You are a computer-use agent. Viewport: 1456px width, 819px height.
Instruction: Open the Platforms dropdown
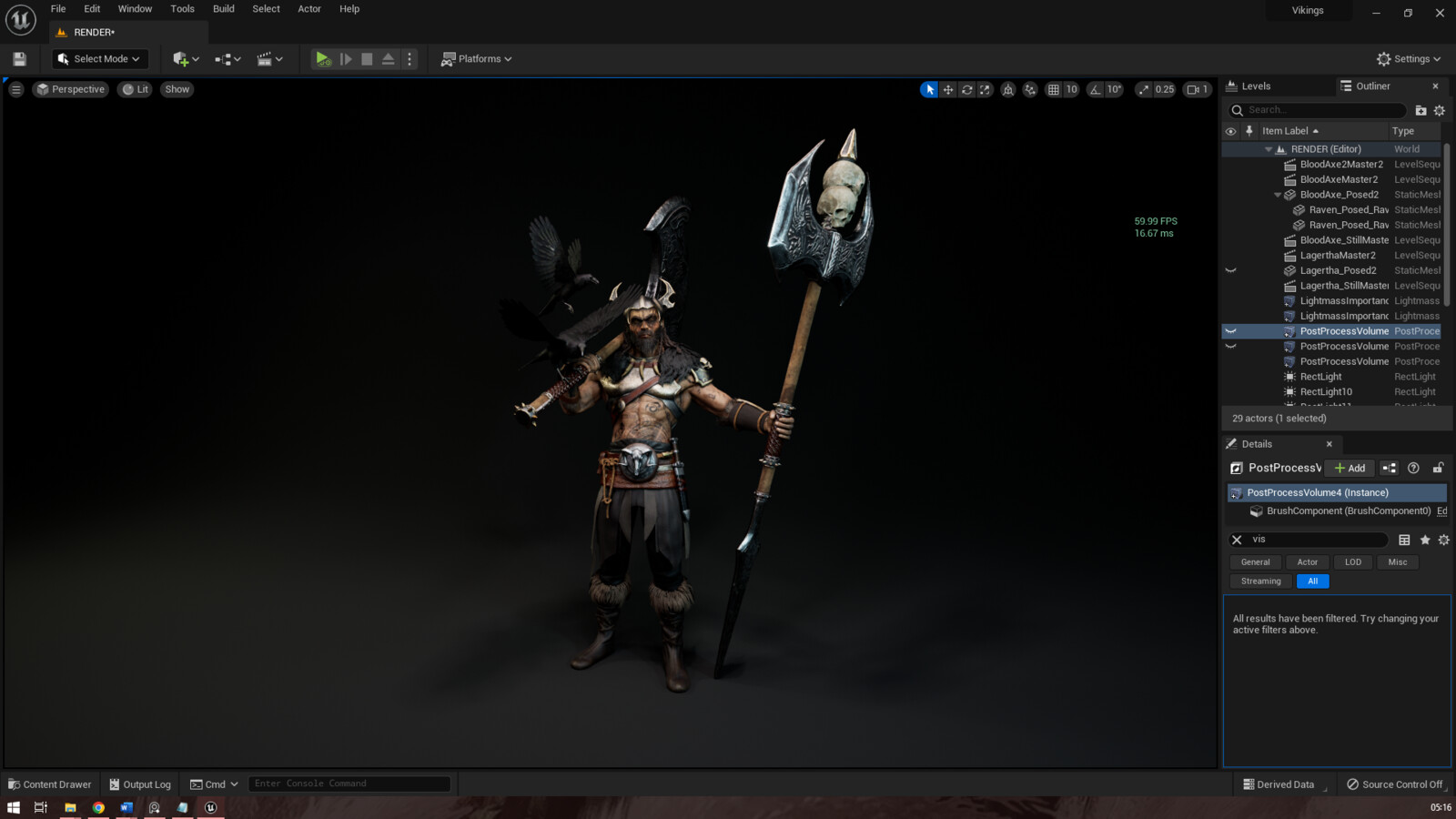(476, 59)
